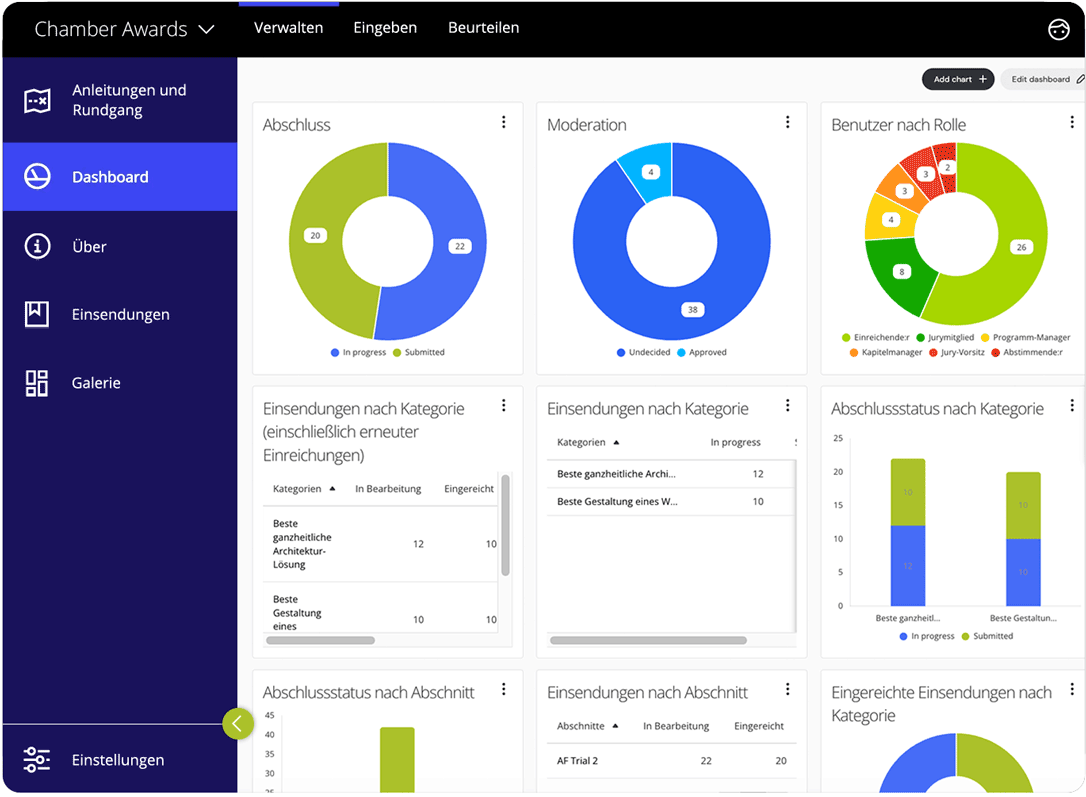
Task: Open the Abschluss chart three-dot menu
Action: [x=503, y=122]
